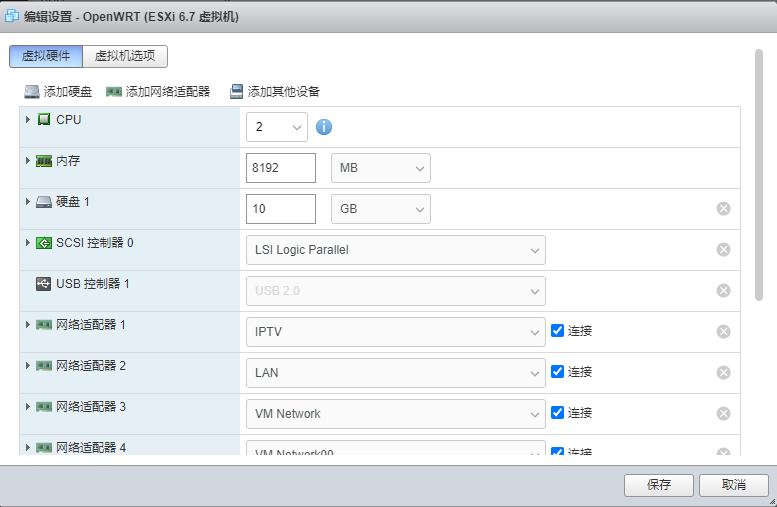Click the CPU chip icon
The image size is (777, 507).
(44, 119)
